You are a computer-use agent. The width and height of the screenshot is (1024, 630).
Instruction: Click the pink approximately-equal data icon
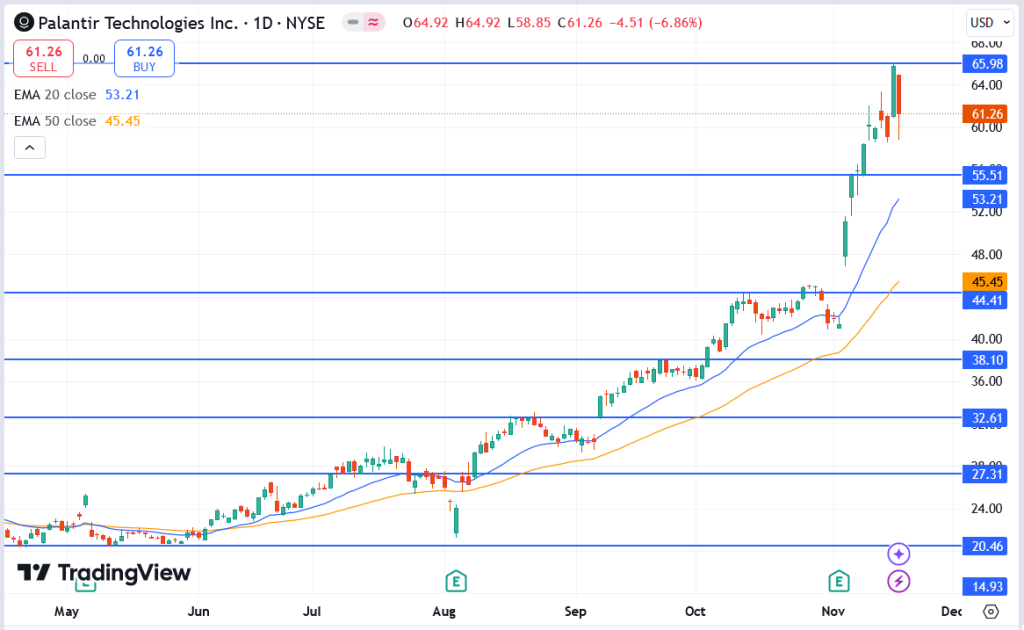pos(373,23)
